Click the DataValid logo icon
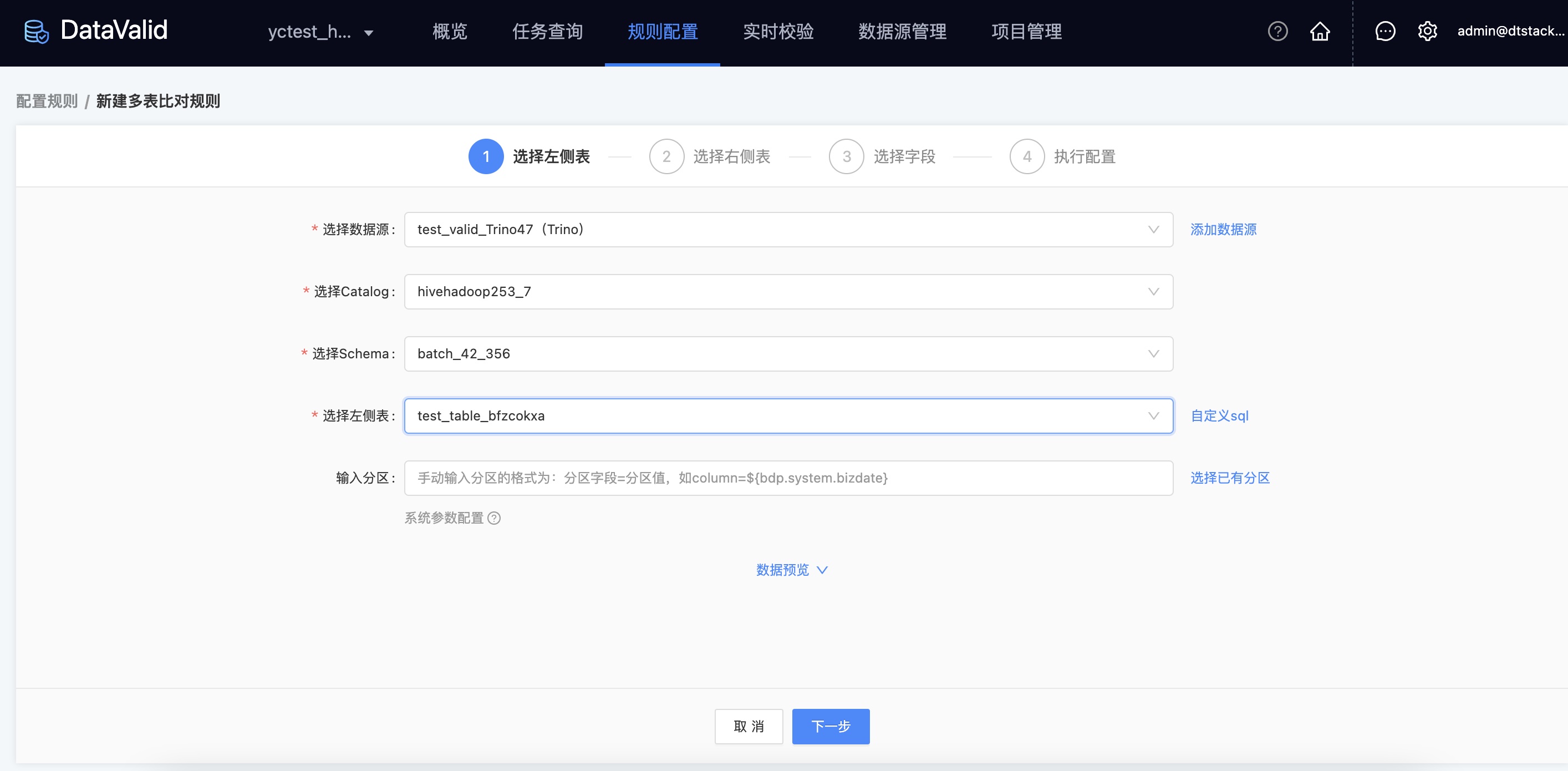This screenshot has height=771, width=1568. (37, 31)
